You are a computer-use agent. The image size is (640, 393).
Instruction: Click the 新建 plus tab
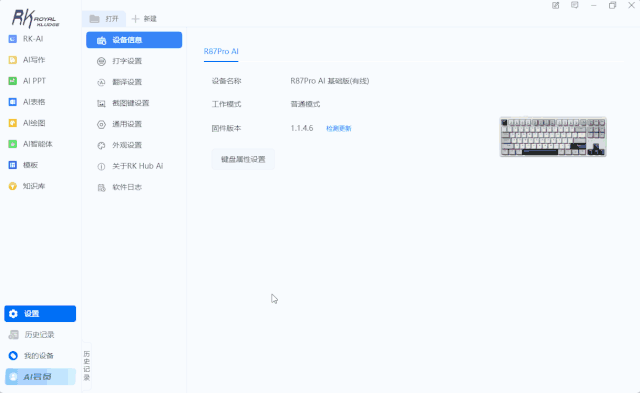tap(144, 19)
